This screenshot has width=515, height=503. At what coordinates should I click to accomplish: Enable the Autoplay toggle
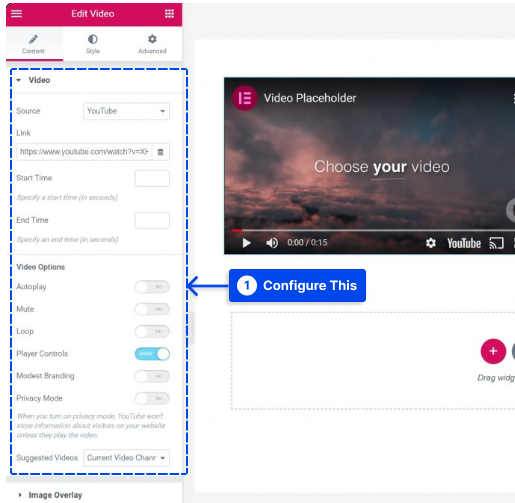152,287
